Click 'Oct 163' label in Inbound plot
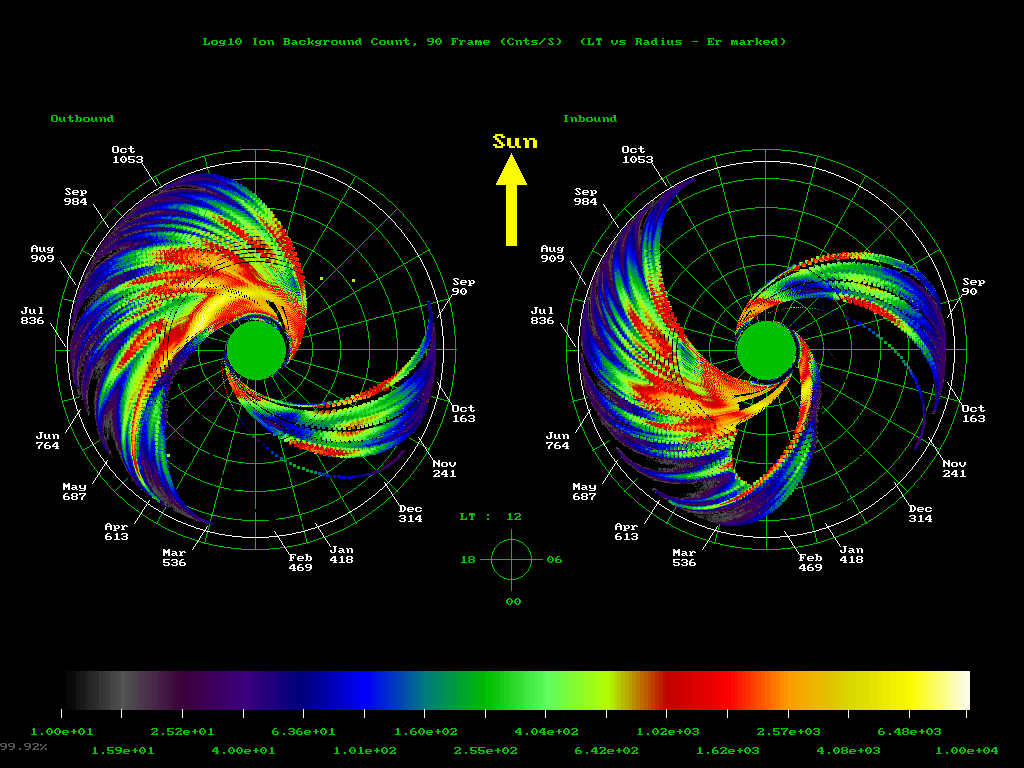 [973, 413]
